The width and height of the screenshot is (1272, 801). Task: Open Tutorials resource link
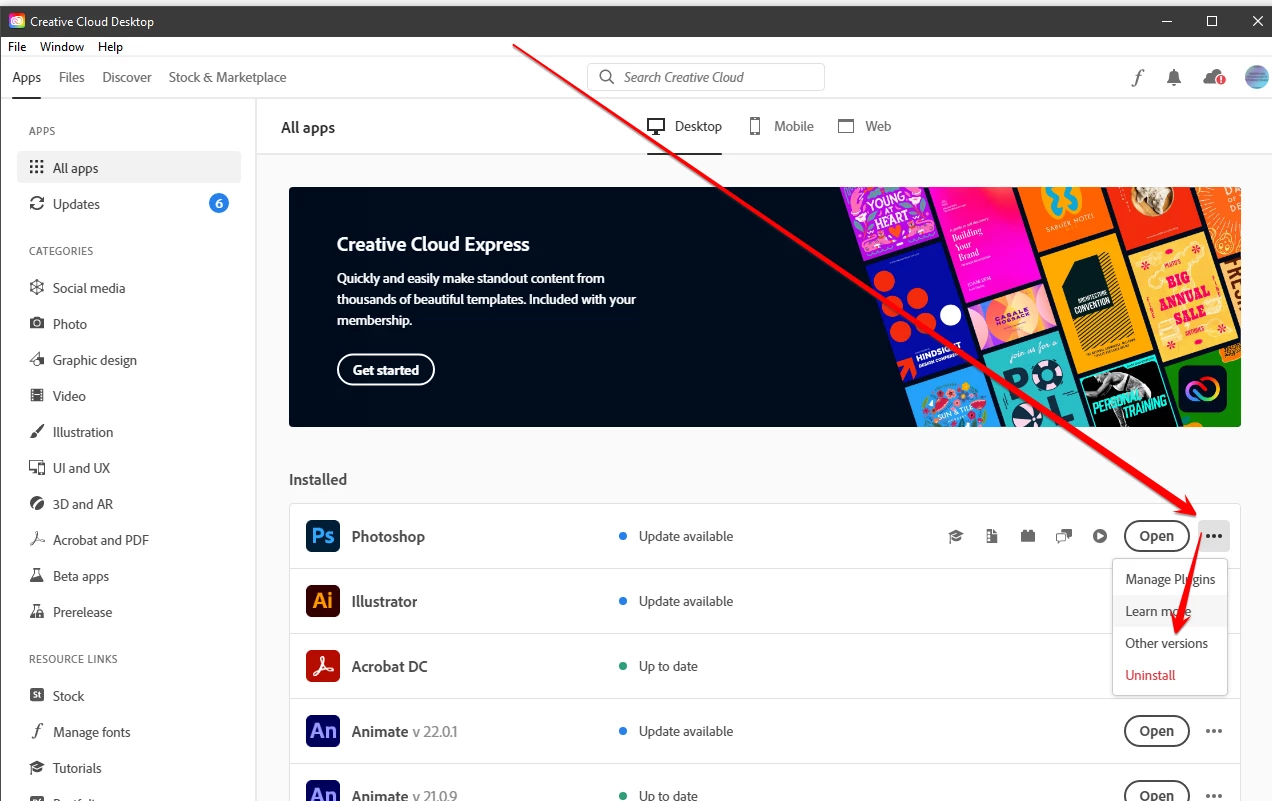pos(77,768)
